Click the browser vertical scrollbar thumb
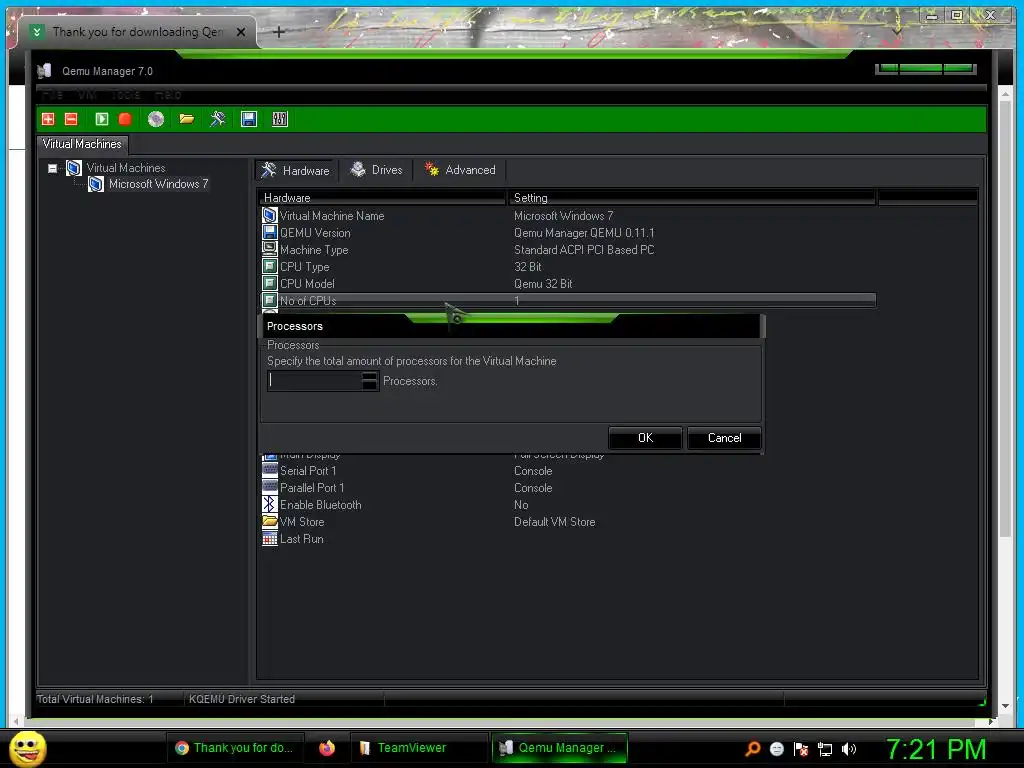The image size is (1024, 768). (x=1005, y=320)
